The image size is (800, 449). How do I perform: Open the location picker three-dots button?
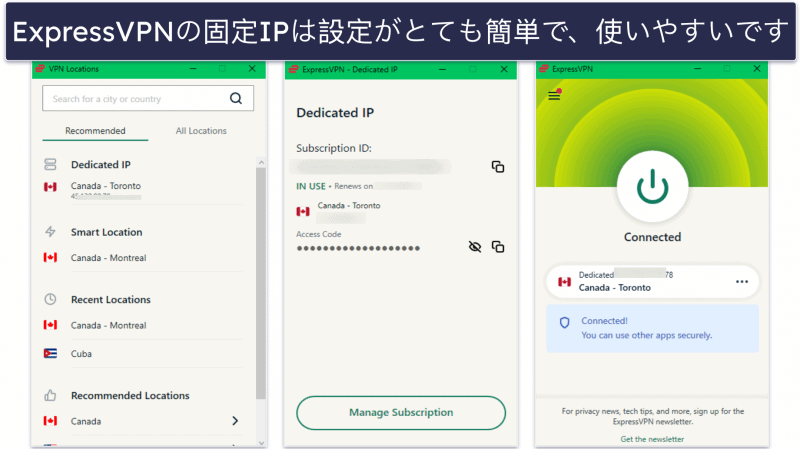742,282
